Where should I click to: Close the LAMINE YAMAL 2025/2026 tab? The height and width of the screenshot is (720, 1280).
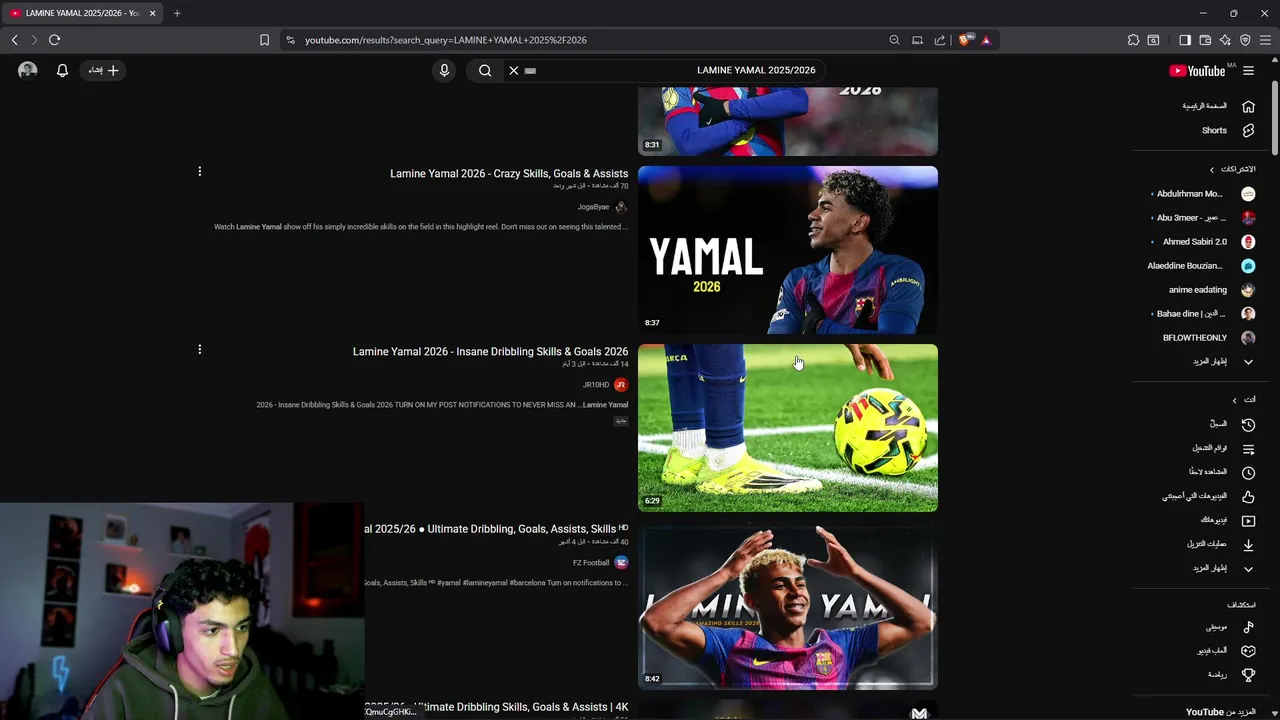pyautogui.click(x=152, y=13)
